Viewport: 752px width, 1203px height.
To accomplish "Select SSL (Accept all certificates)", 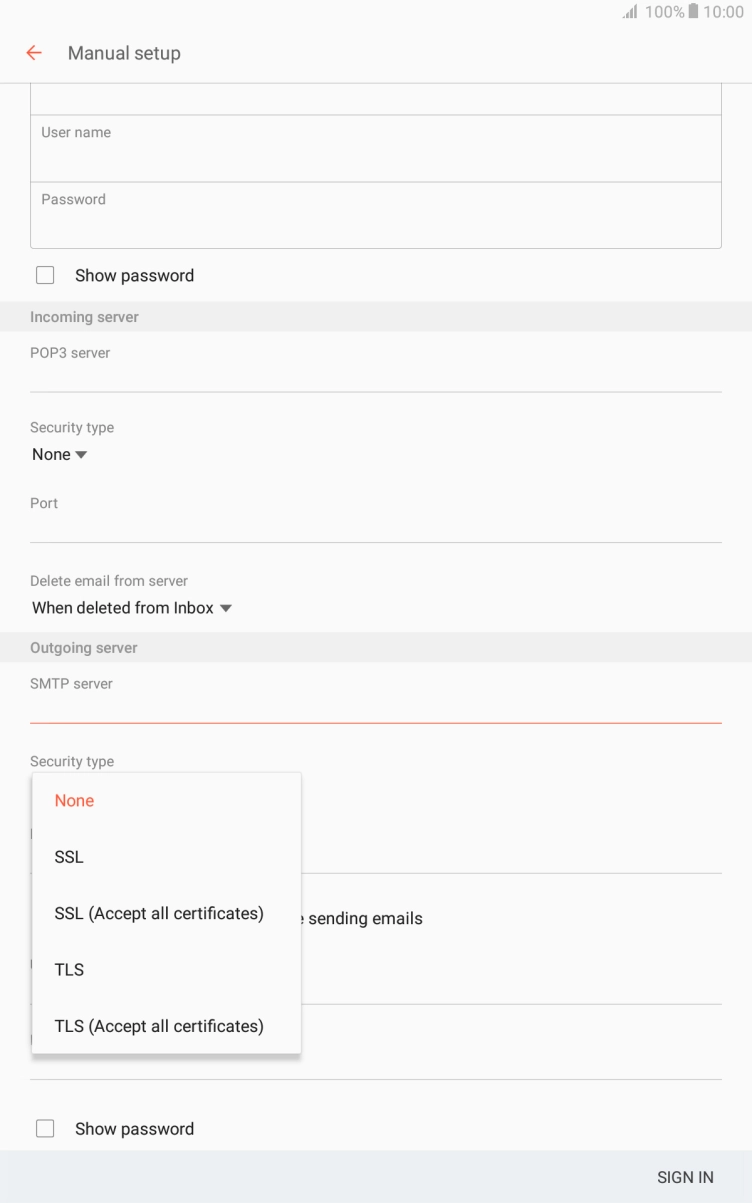I will pos(159,913).
